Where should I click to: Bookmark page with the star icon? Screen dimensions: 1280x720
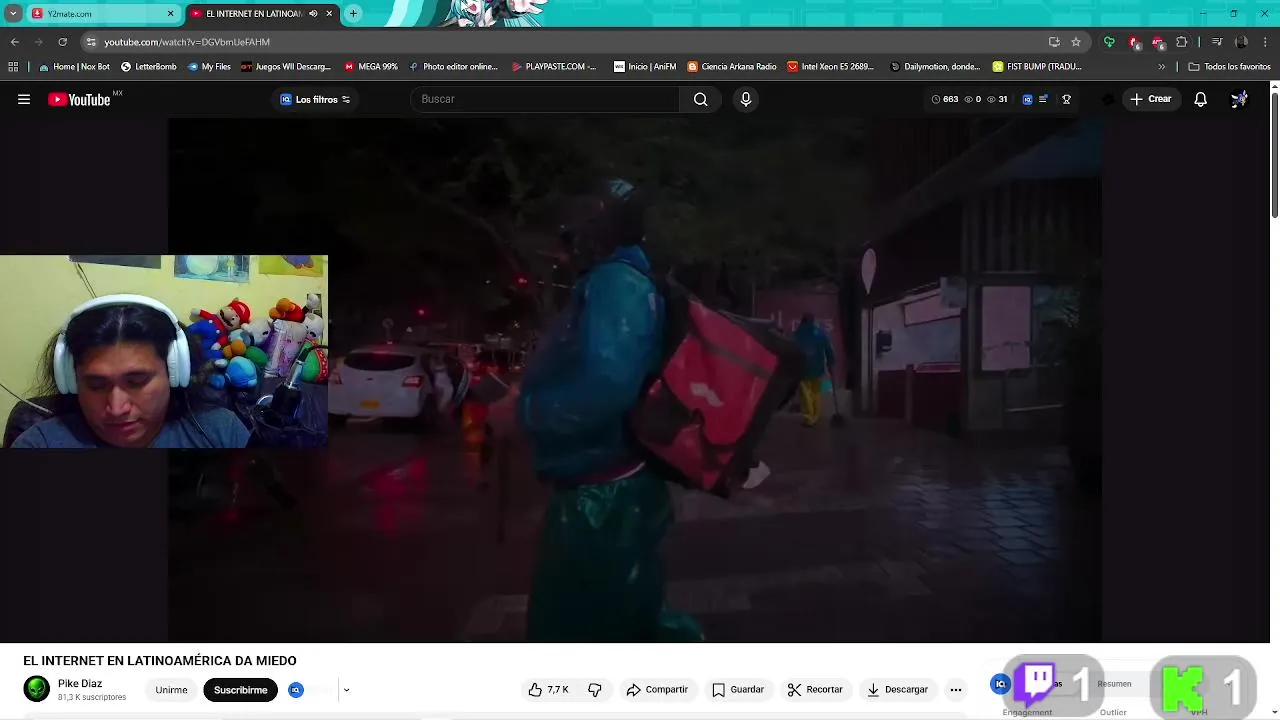[x=1076, y=42]
